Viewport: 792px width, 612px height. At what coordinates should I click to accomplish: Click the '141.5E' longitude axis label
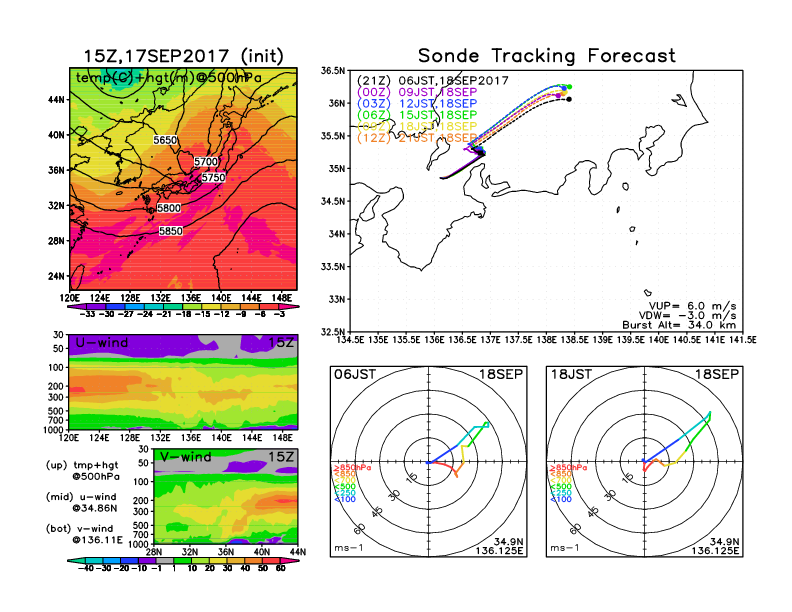click(742, 340)
